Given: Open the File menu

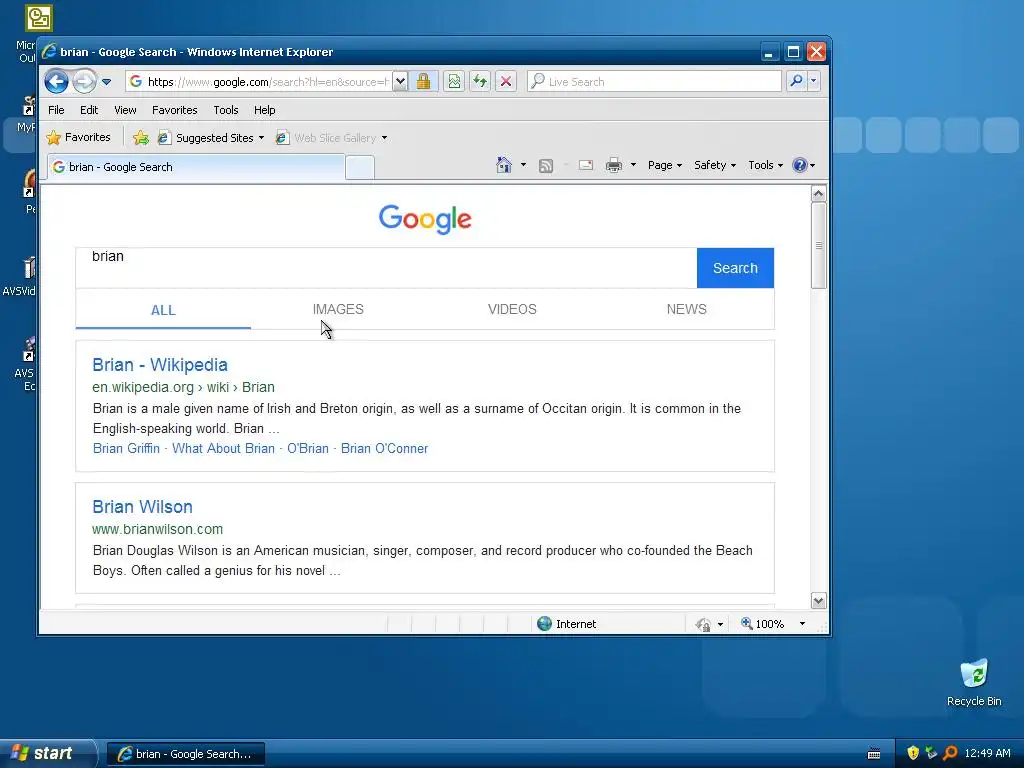Looking at the screenshot, I should click(x=56, y=110).
